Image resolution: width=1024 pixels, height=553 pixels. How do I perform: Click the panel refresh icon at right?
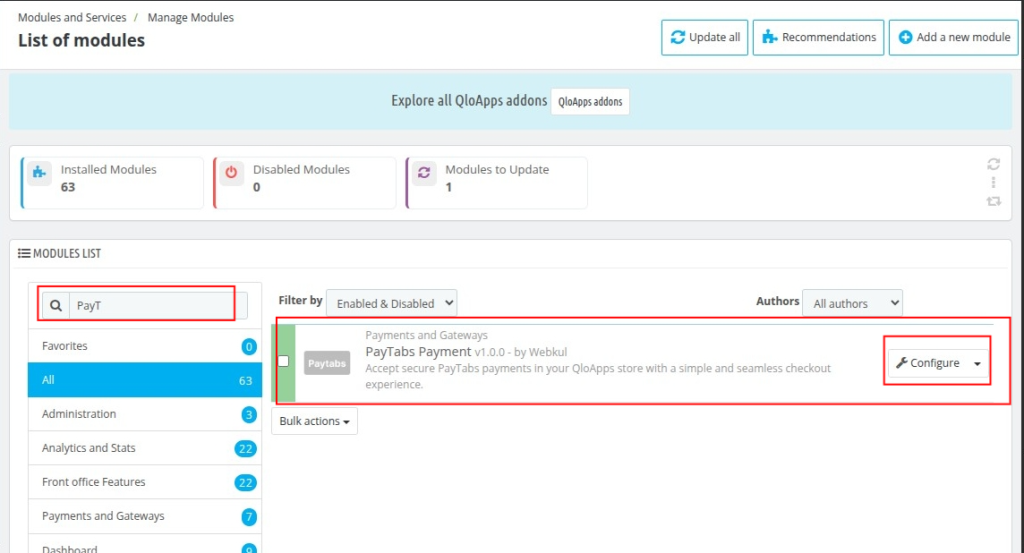[993, 164]
